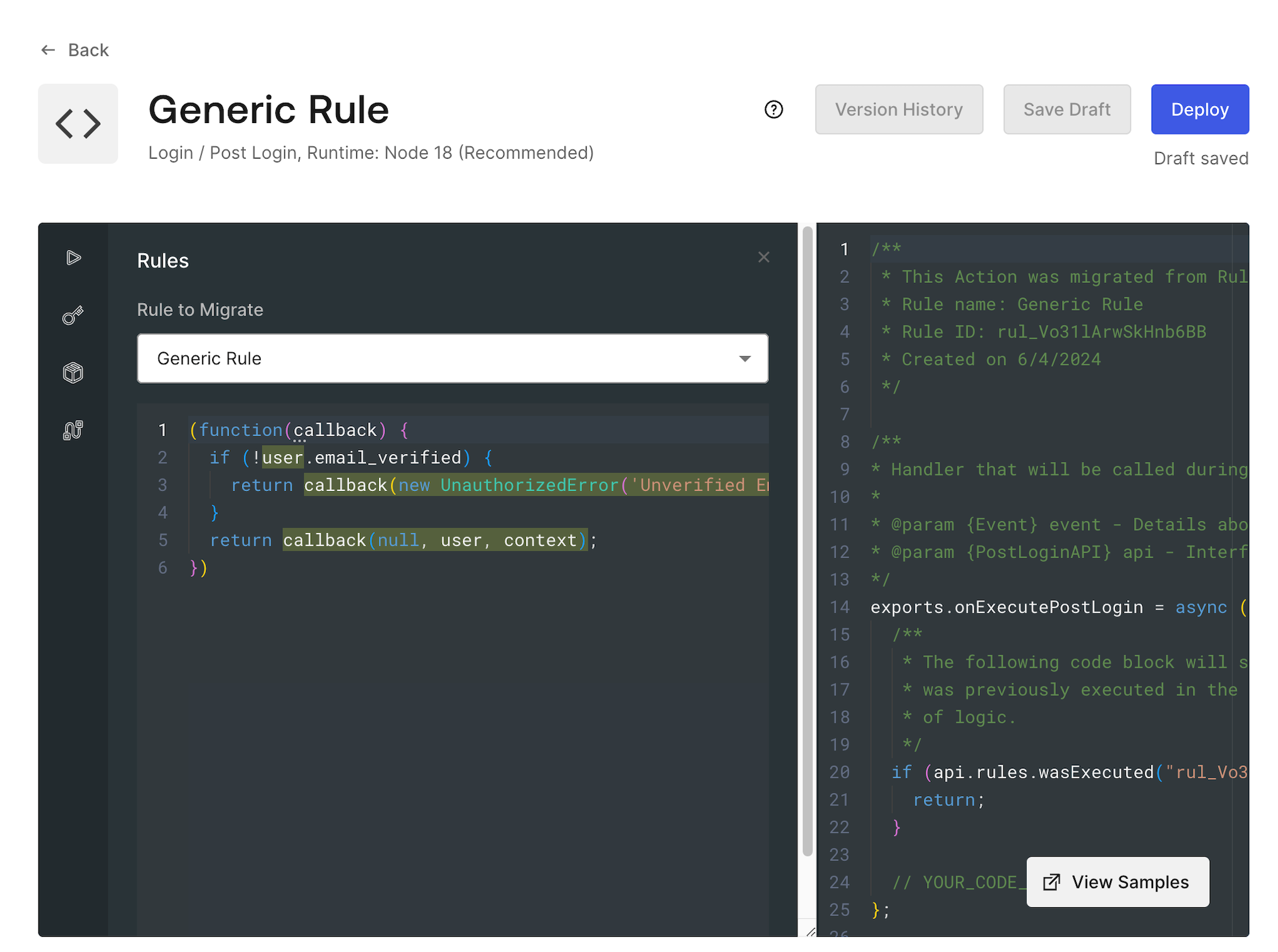1278x952 pixels.
Task: Click the help question mark icon
Action: [773, 109]
